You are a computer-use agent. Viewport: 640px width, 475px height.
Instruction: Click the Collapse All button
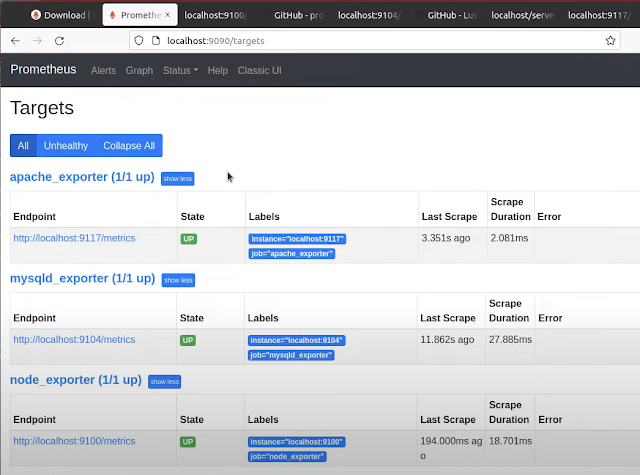click(129, 146)
